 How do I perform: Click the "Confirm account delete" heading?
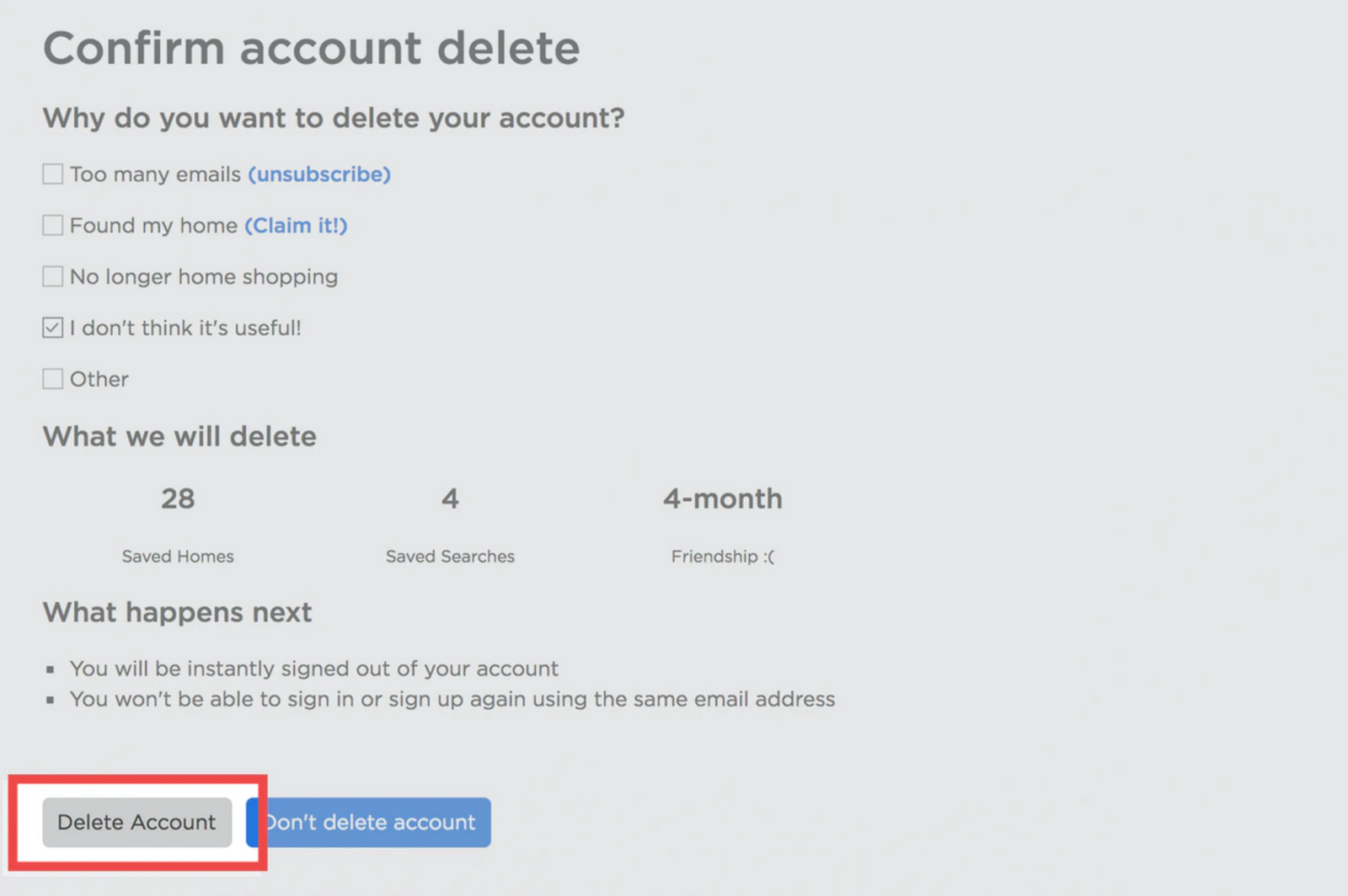[312, 48]
